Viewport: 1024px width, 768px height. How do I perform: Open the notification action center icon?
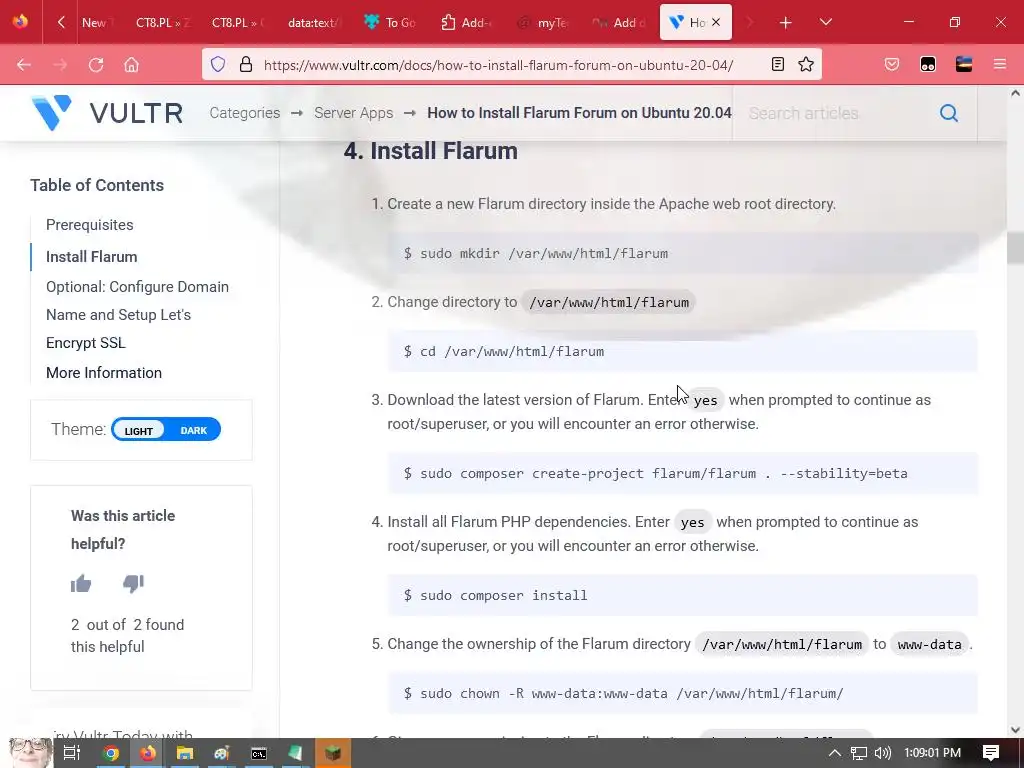(x=991, y=753)
